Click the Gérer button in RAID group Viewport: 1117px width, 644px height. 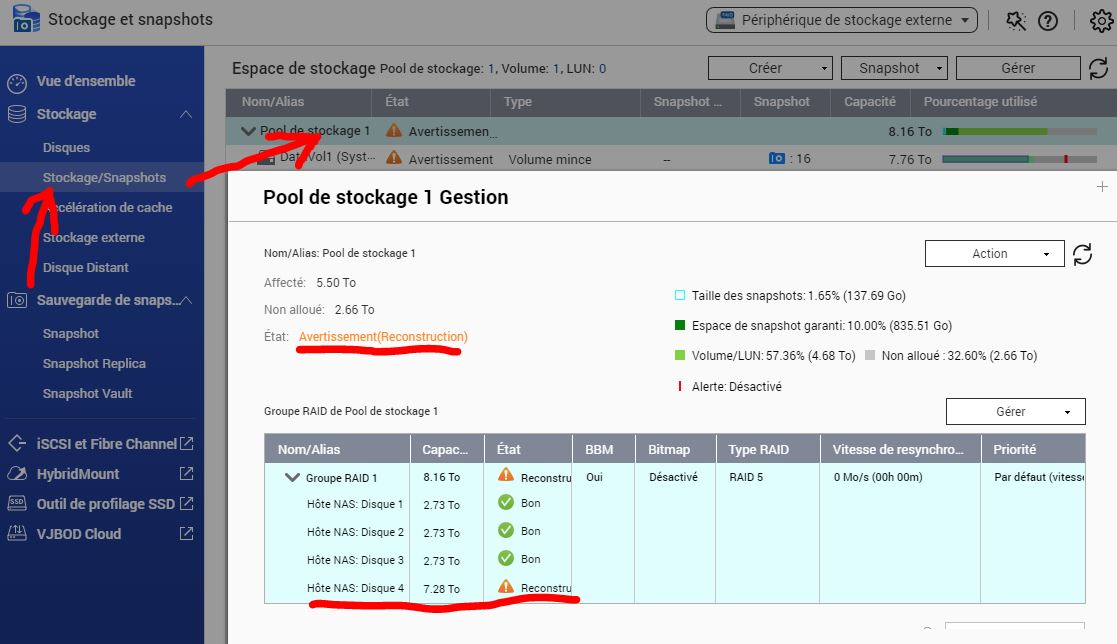coord(1015,411)
